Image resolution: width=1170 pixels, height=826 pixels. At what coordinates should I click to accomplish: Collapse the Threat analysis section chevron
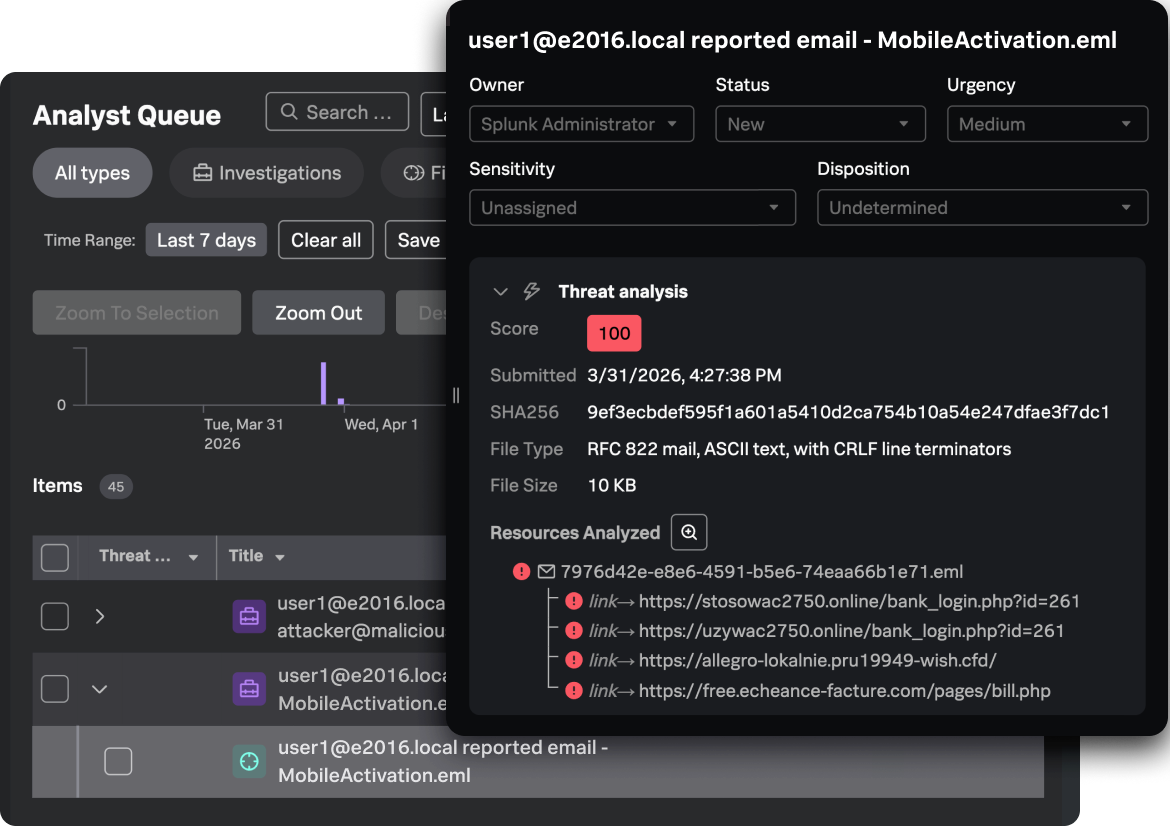501,292
